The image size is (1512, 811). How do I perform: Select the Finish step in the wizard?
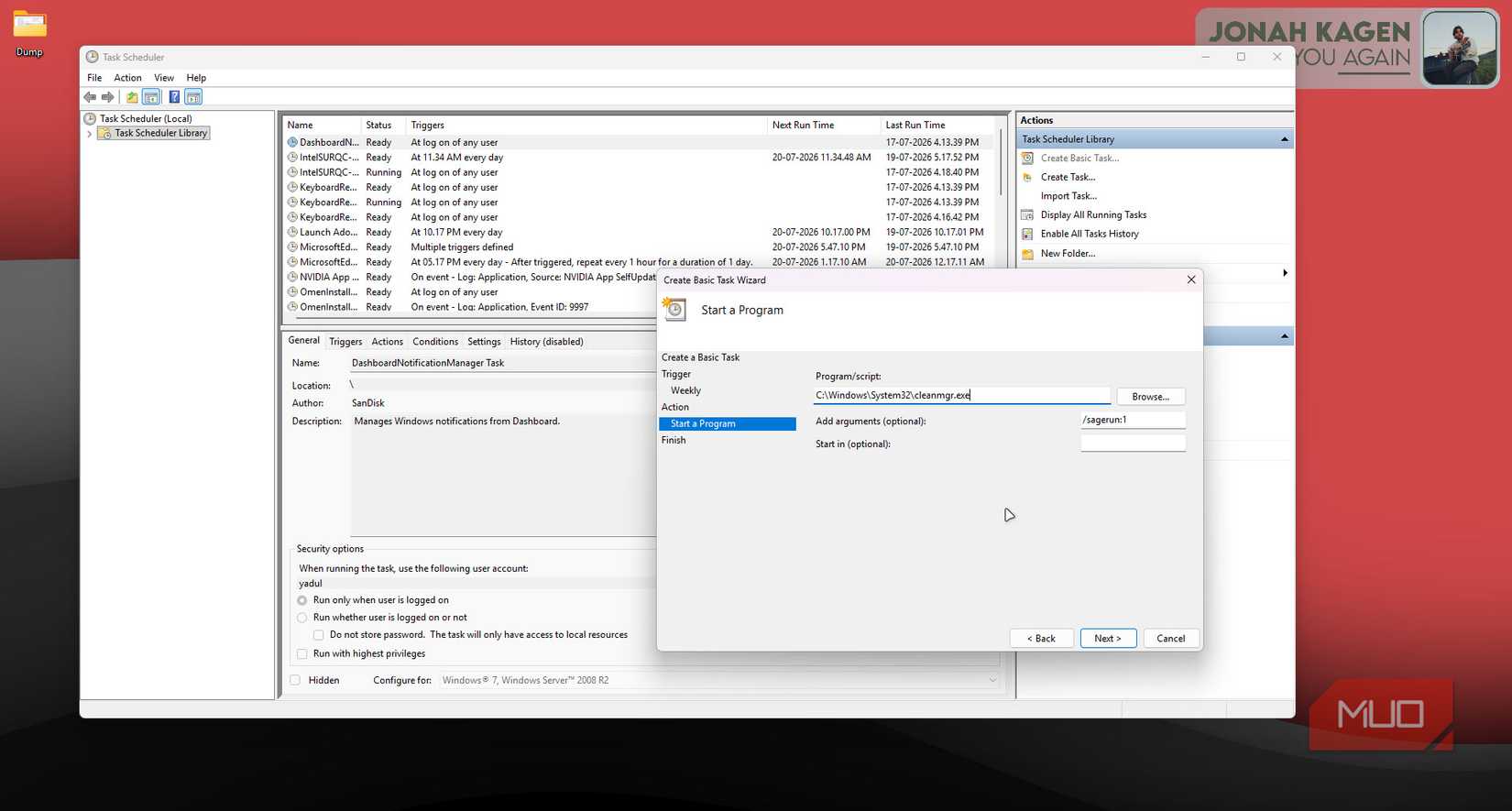(x=674, y=441)
